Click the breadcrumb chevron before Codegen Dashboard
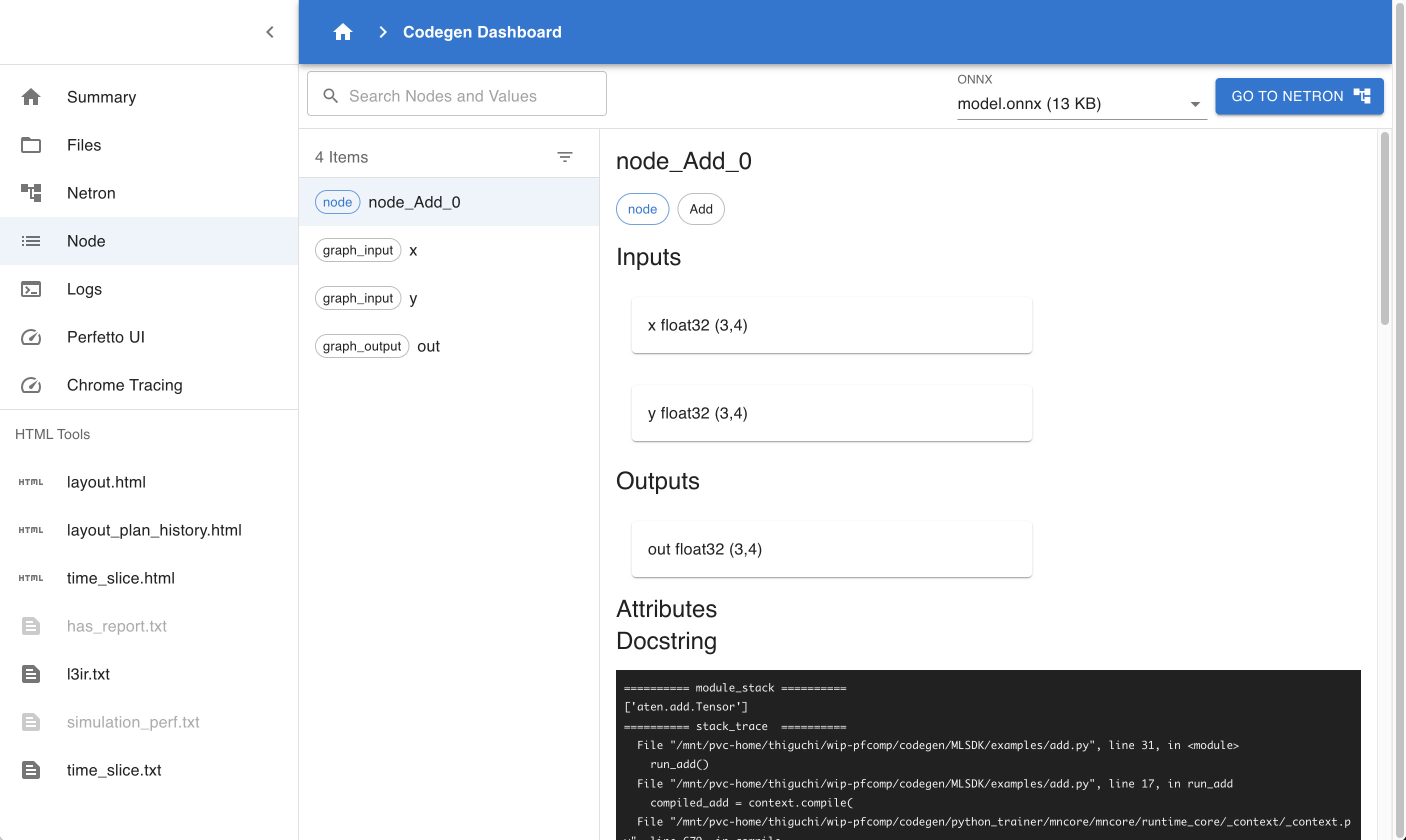Viewport: 1406px width, 840px height. tap(382, 31)
